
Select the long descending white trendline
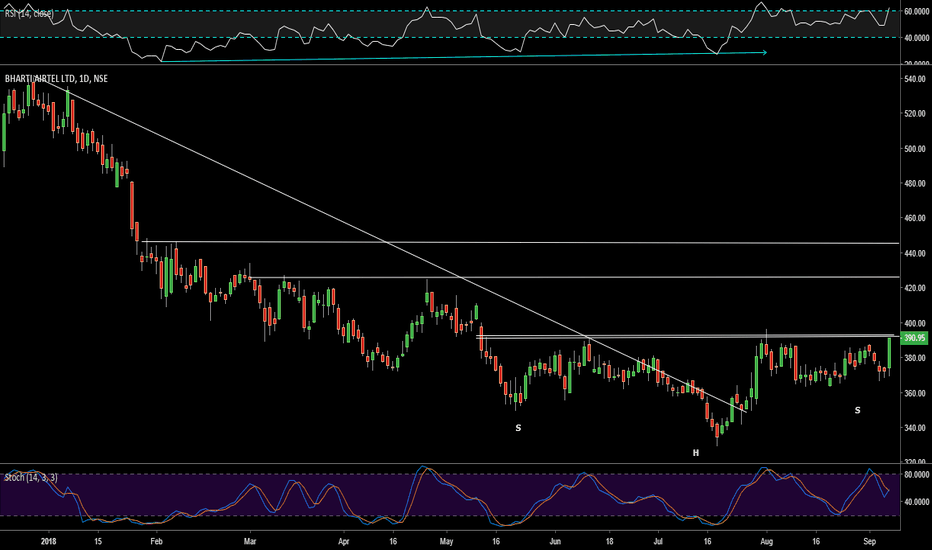click(389, 244)
